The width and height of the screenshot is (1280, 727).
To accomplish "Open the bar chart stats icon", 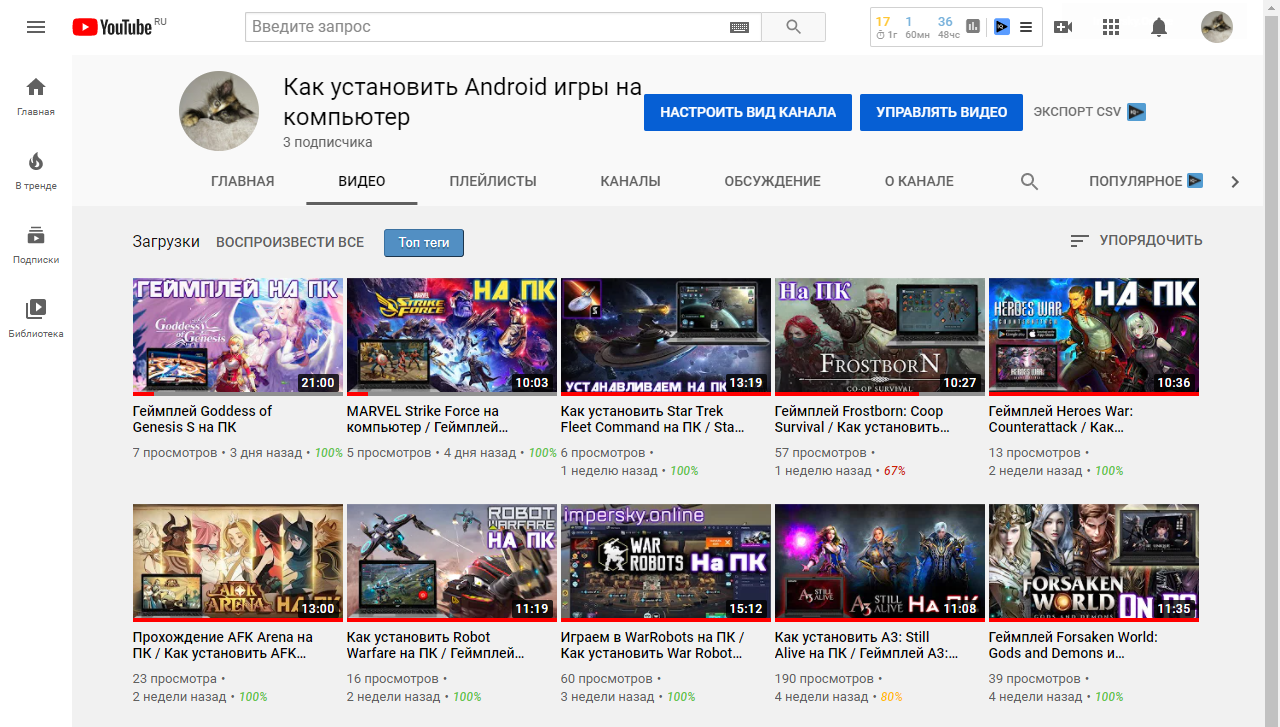I will 973,27.
